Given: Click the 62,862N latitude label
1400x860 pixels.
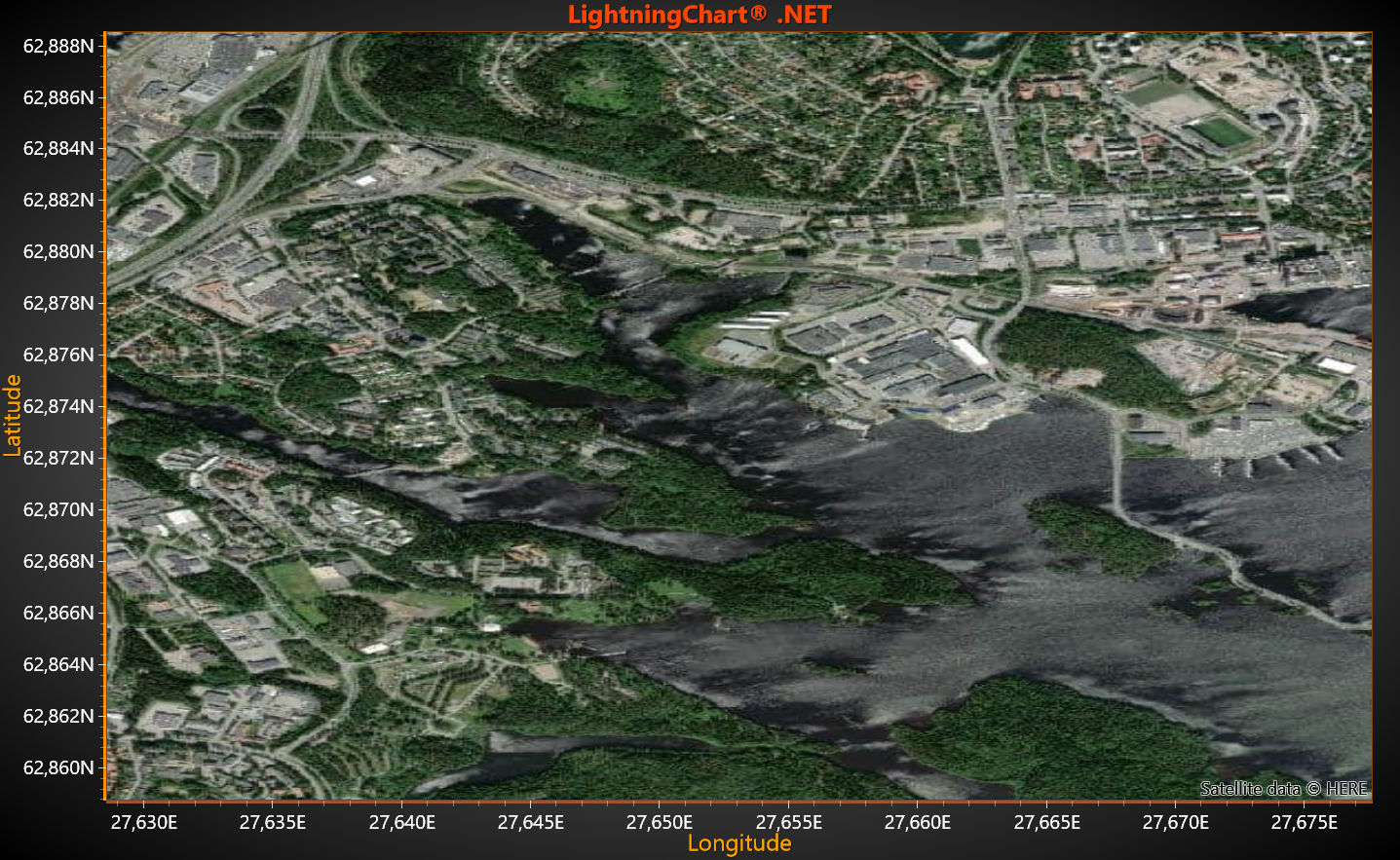Looking at the screenshot, I should click(58, 716).
